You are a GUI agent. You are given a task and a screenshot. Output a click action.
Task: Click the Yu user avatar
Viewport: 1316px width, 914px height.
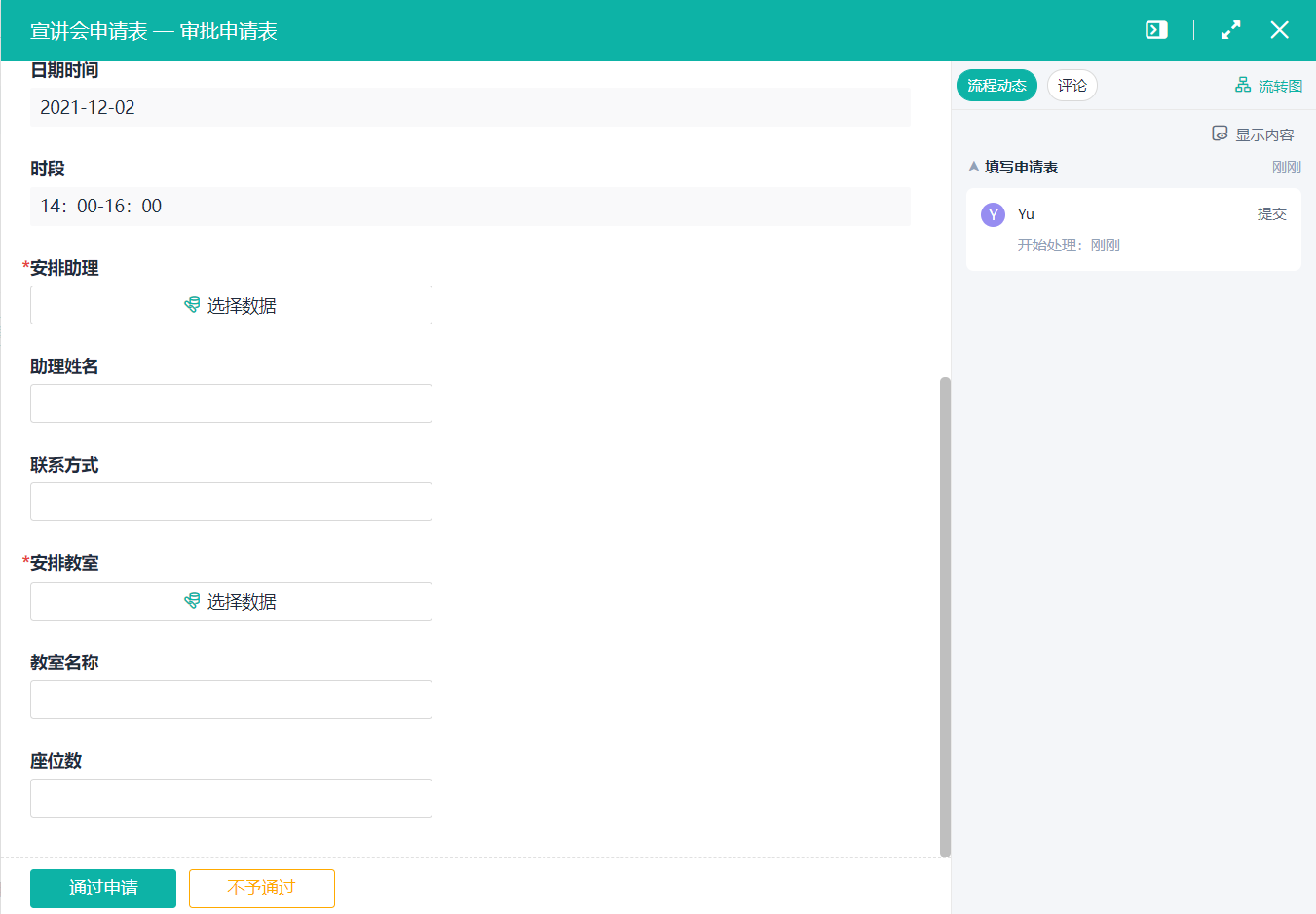(x=993, y=215)
